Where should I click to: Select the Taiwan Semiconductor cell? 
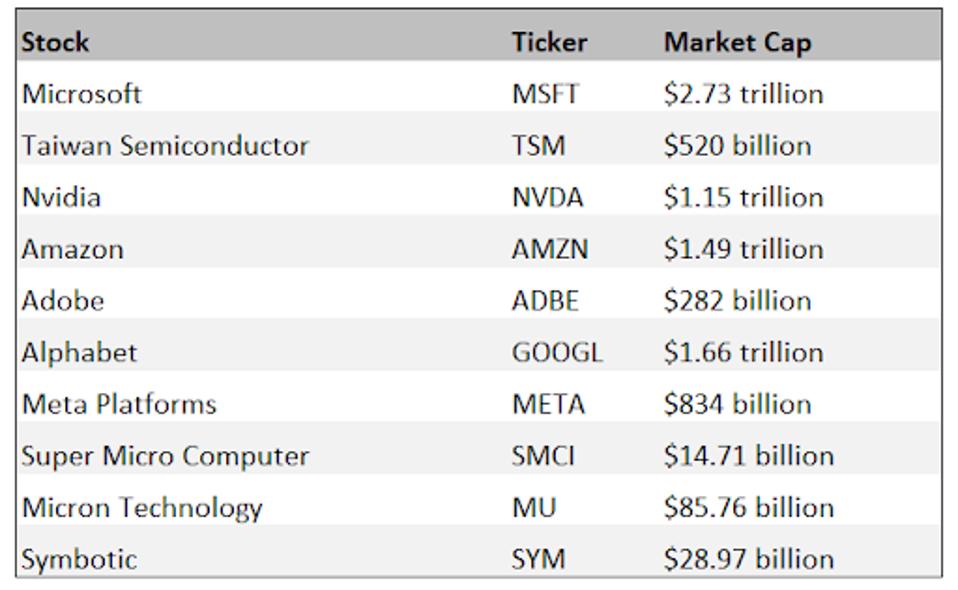(165, 146)
